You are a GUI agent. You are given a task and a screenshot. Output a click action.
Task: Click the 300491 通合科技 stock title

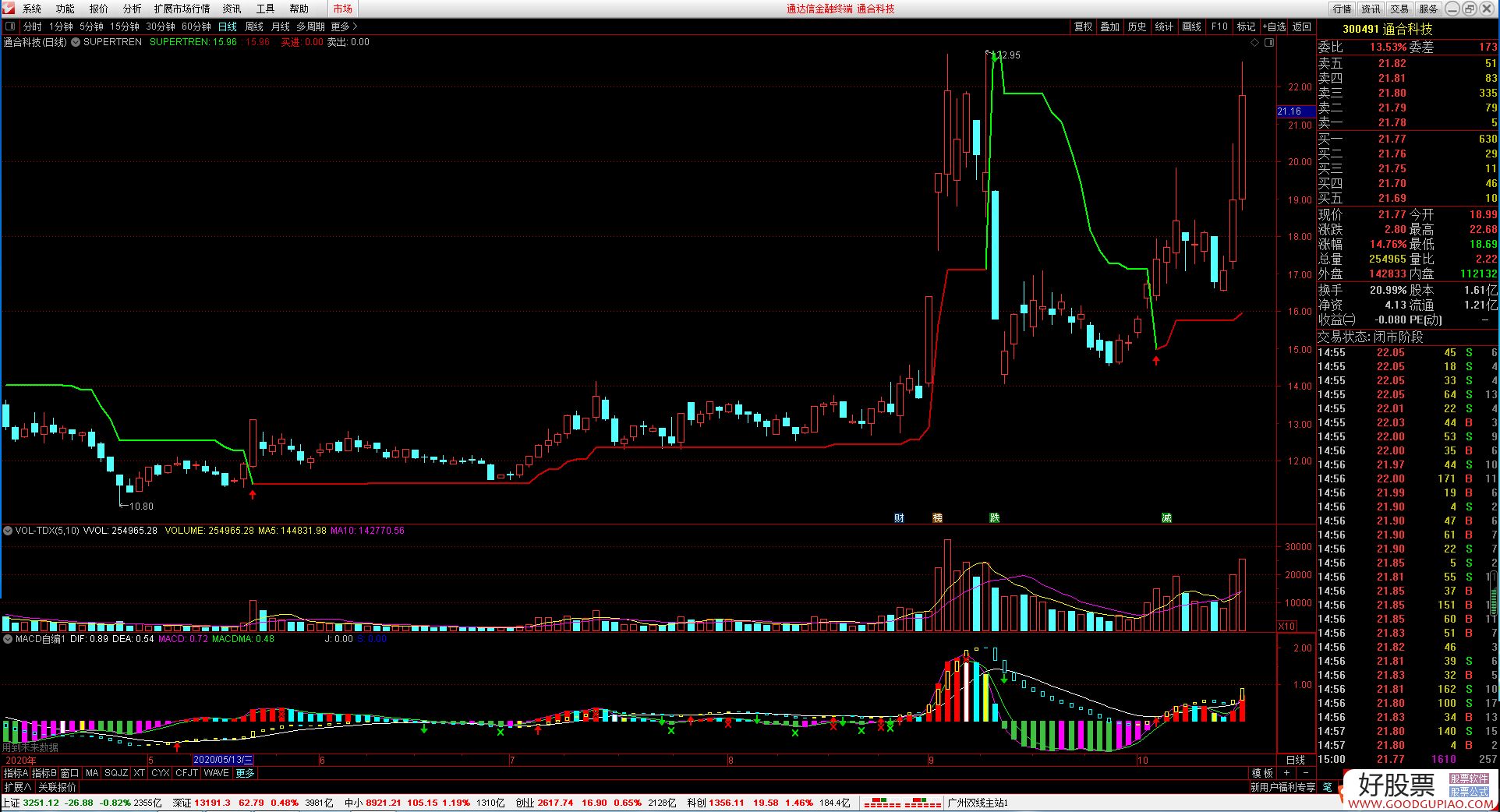pos(1388,29)
